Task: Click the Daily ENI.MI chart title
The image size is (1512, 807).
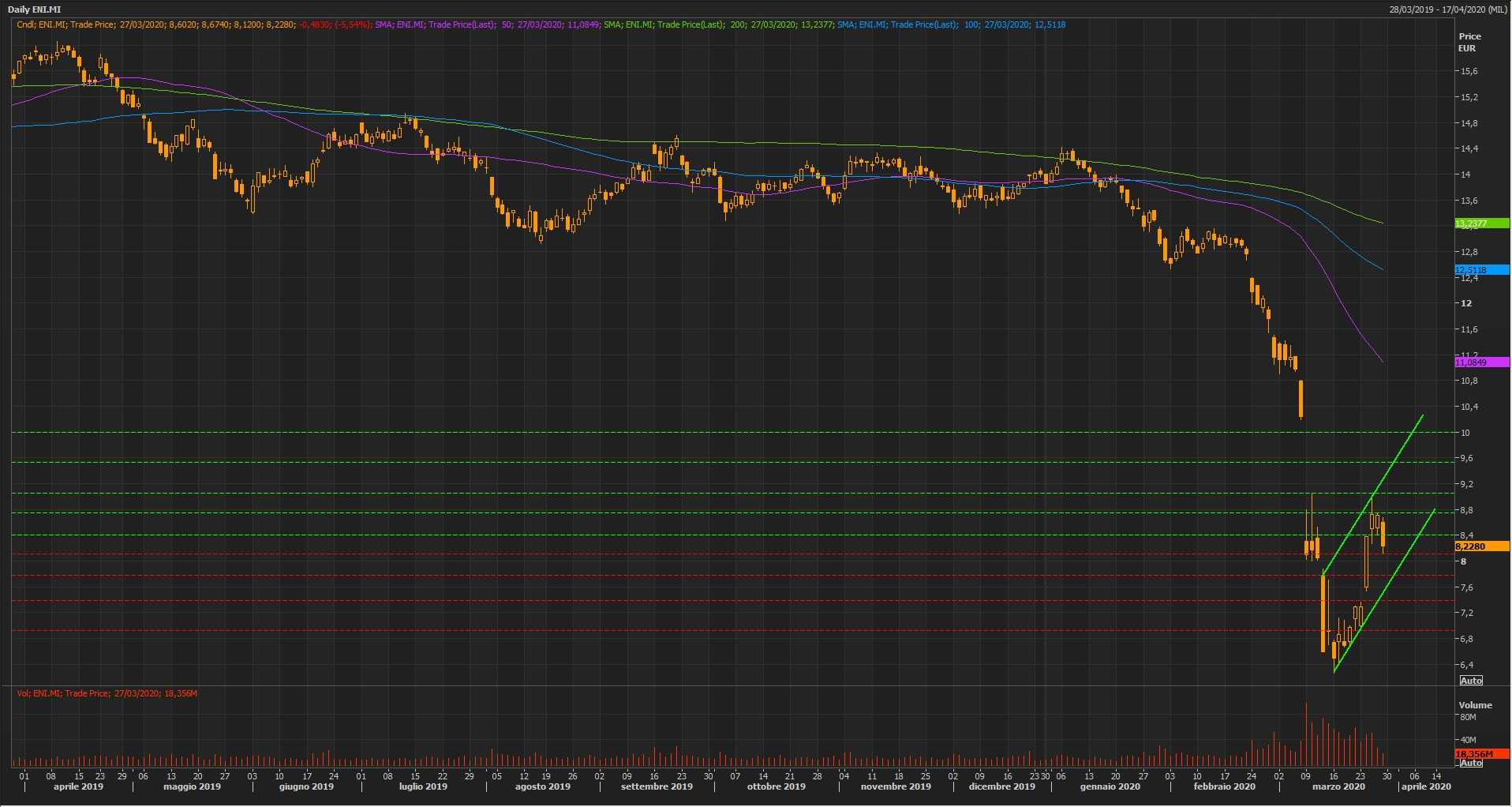Action: pos(34,9)
